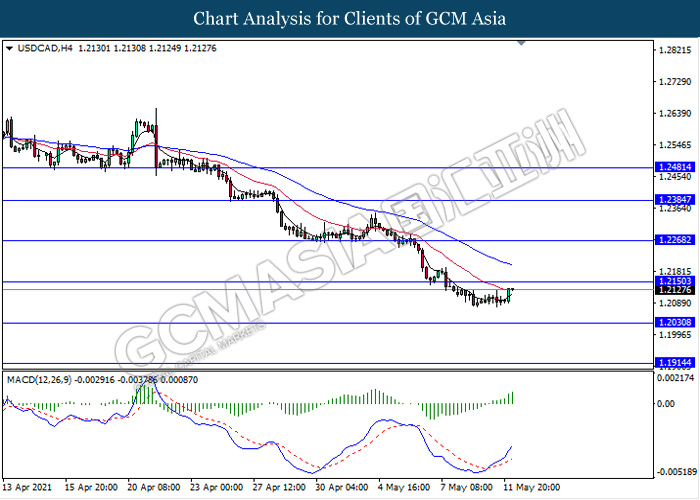Click the chart title mentioning GCM Asia
The height and width of the screenshot is (500, 700).
(x=350, y=19)
